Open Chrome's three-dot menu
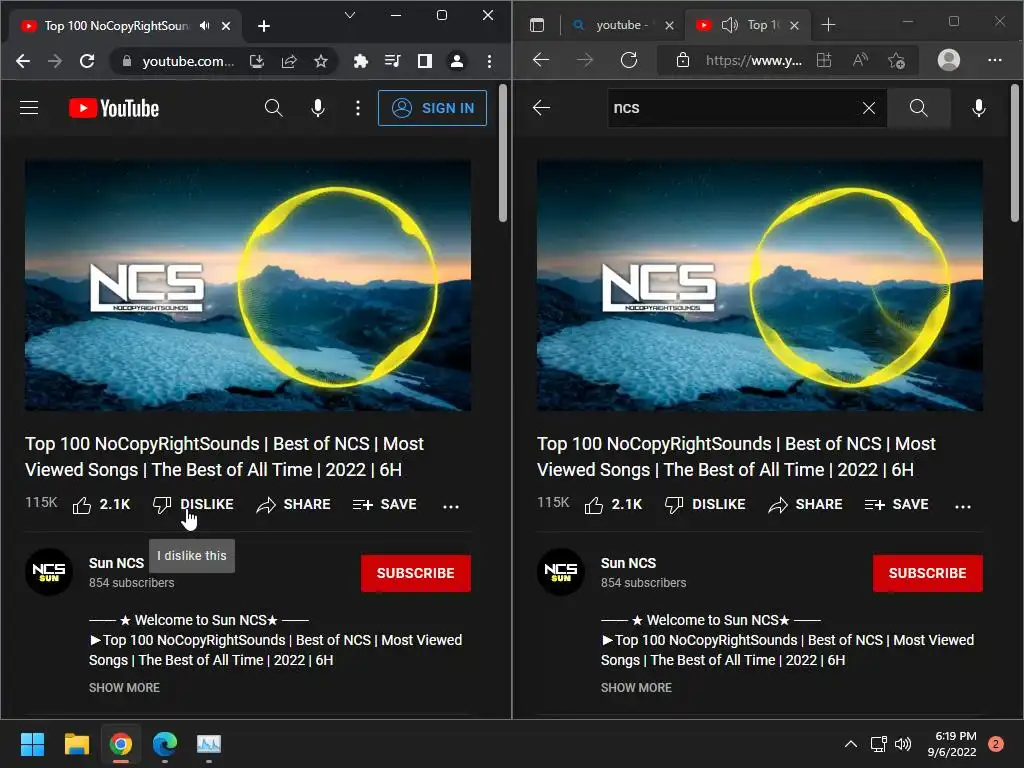This screenshot has width=1024, height=768. pos(489,61)
